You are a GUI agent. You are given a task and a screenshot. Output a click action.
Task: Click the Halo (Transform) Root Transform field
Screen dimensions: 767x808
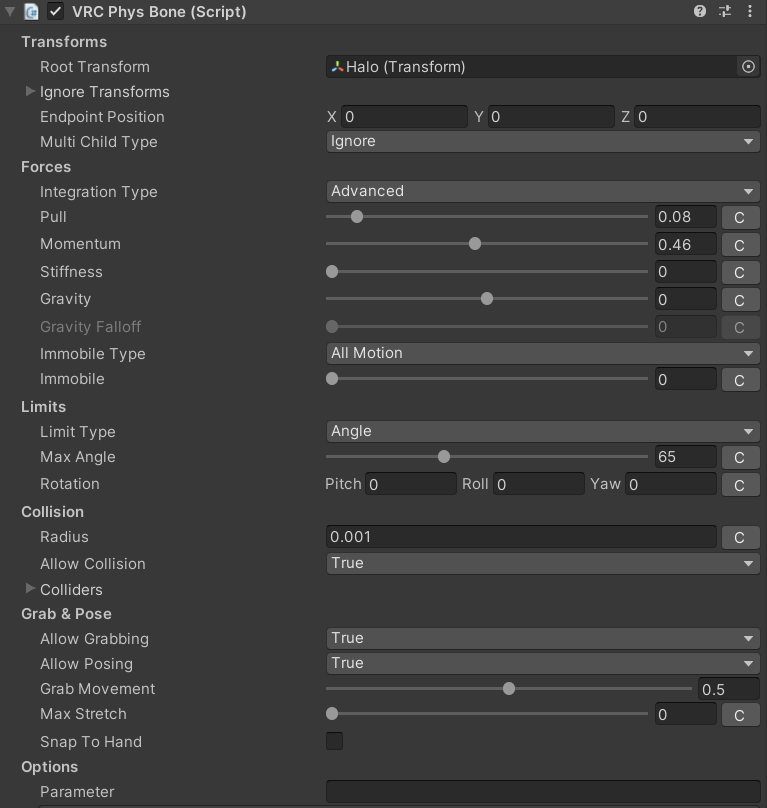532,66
